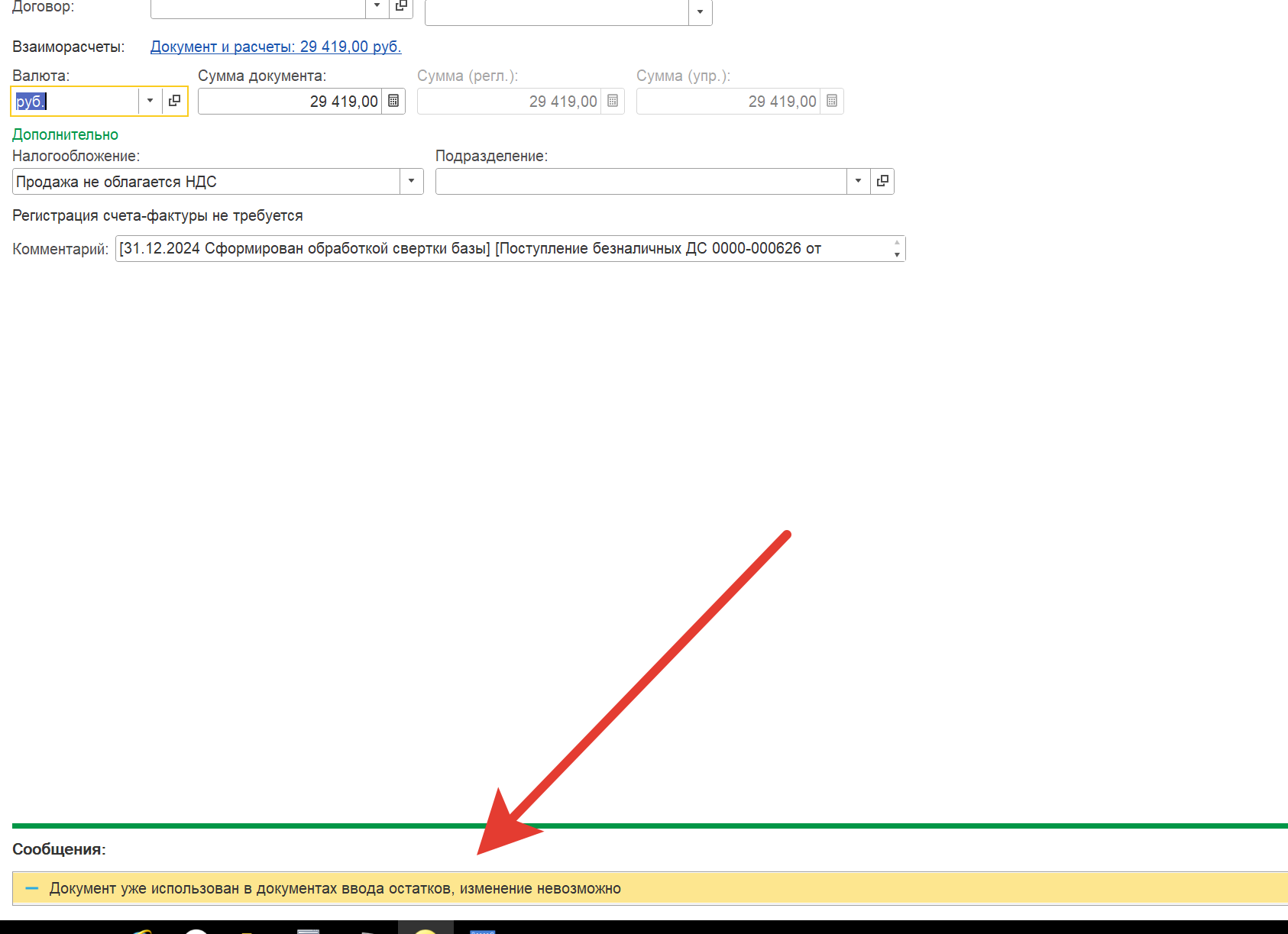Screen dimensions: 1288x934
Task: Click the blue dash icon beside the message
Action: click(x=32, y=888)
